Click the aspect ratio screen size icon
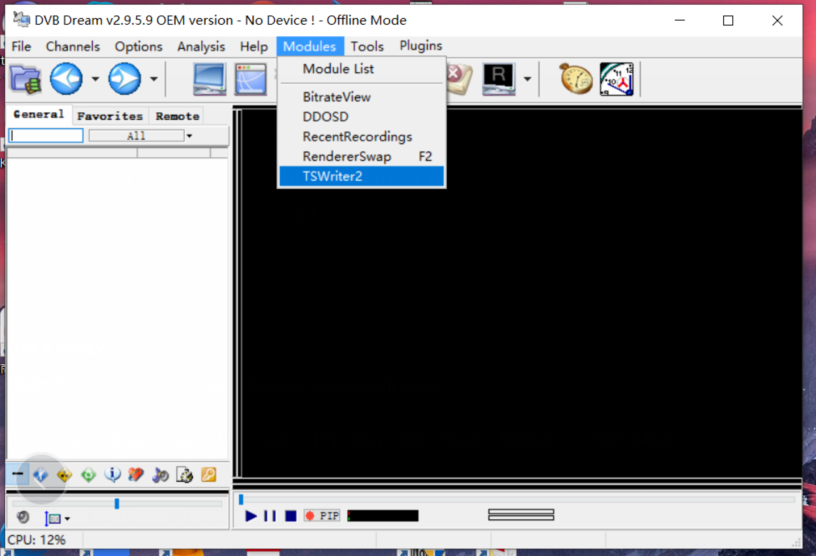Screen dimensions: 816x556 click(53, 518)
